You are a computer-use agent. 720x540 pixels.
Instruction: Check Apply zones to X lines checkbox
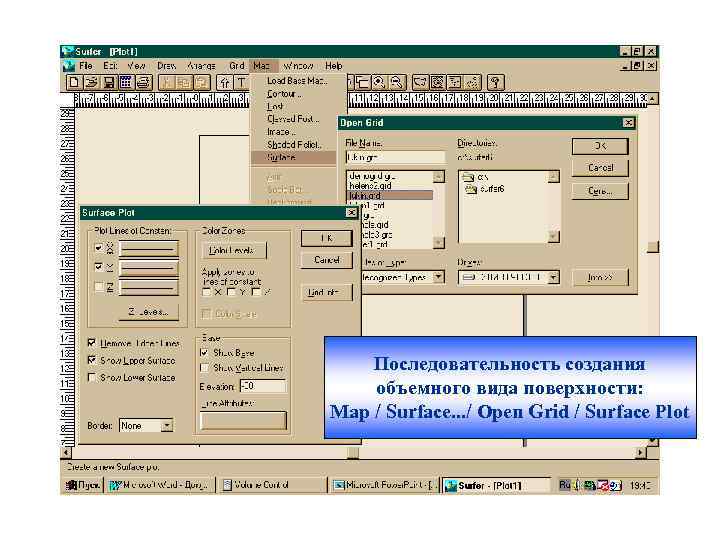point(207,292)
